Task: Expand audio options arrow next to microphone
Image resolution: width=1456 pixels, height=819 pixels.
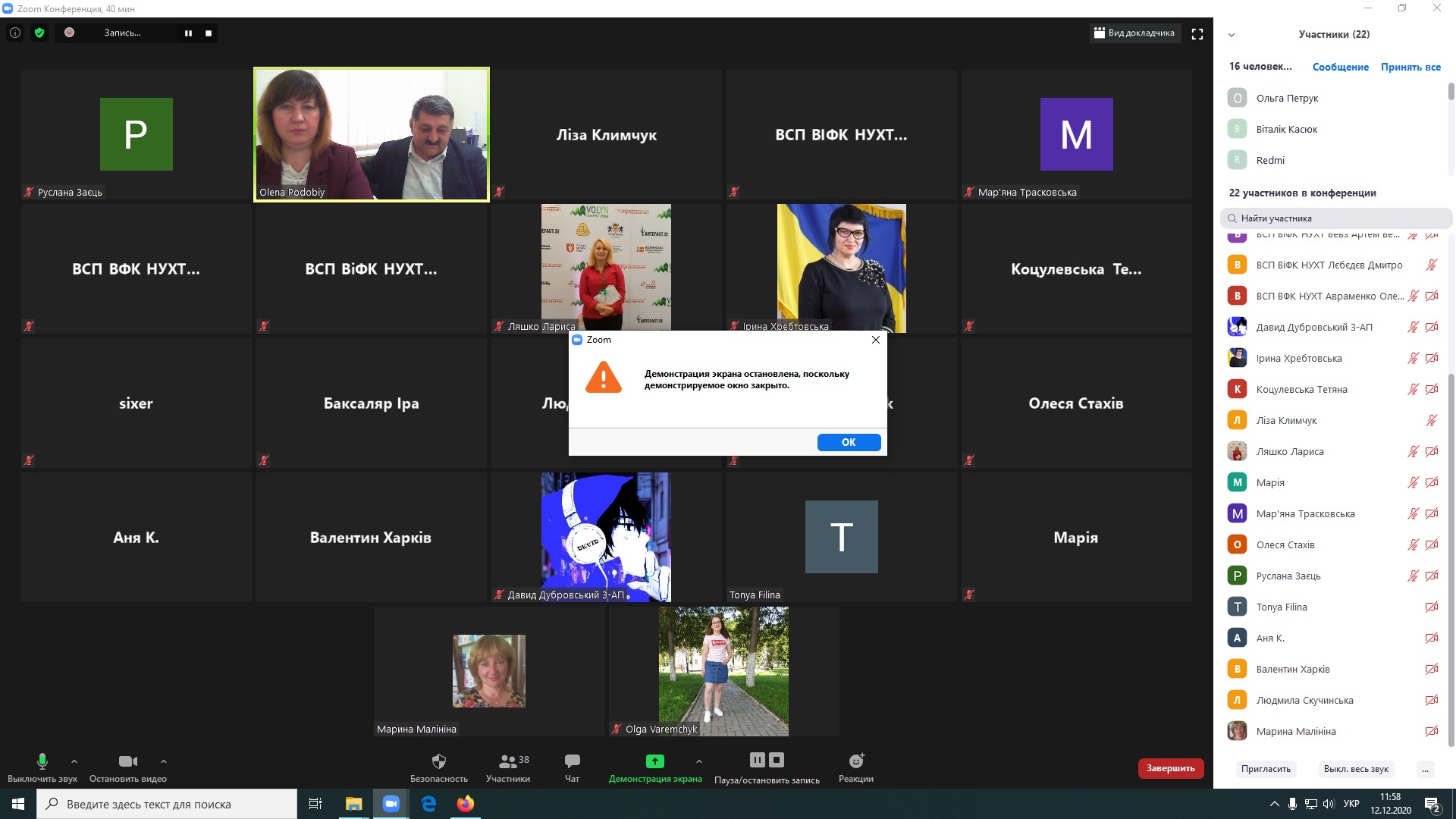Action: [x=74, y=761]
